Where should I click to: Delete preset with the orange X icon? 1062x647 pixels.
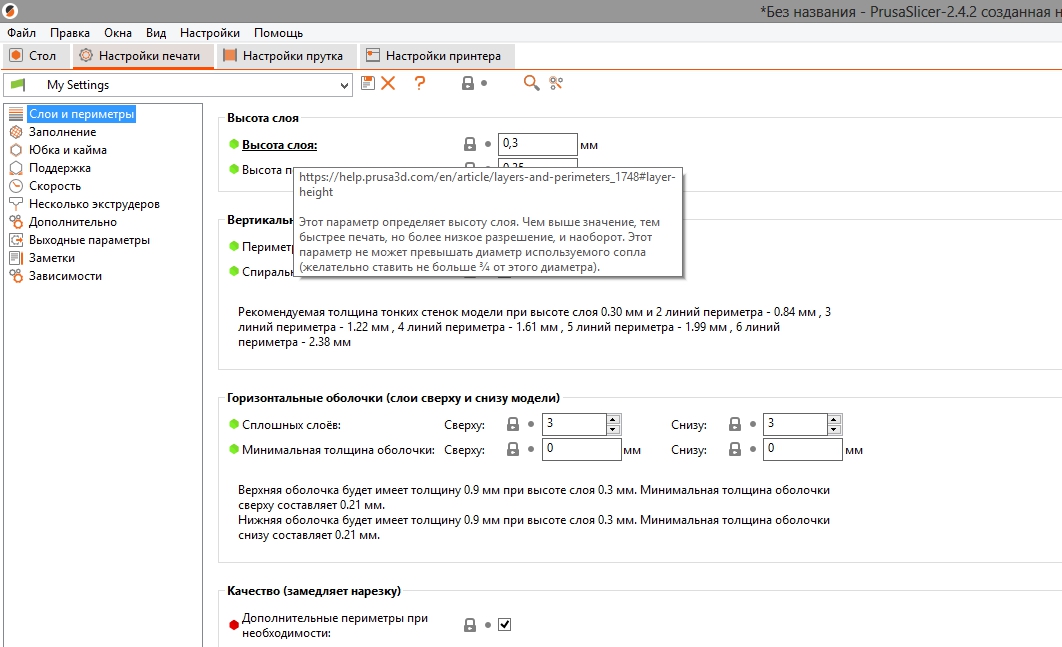(x=388, y=83)
